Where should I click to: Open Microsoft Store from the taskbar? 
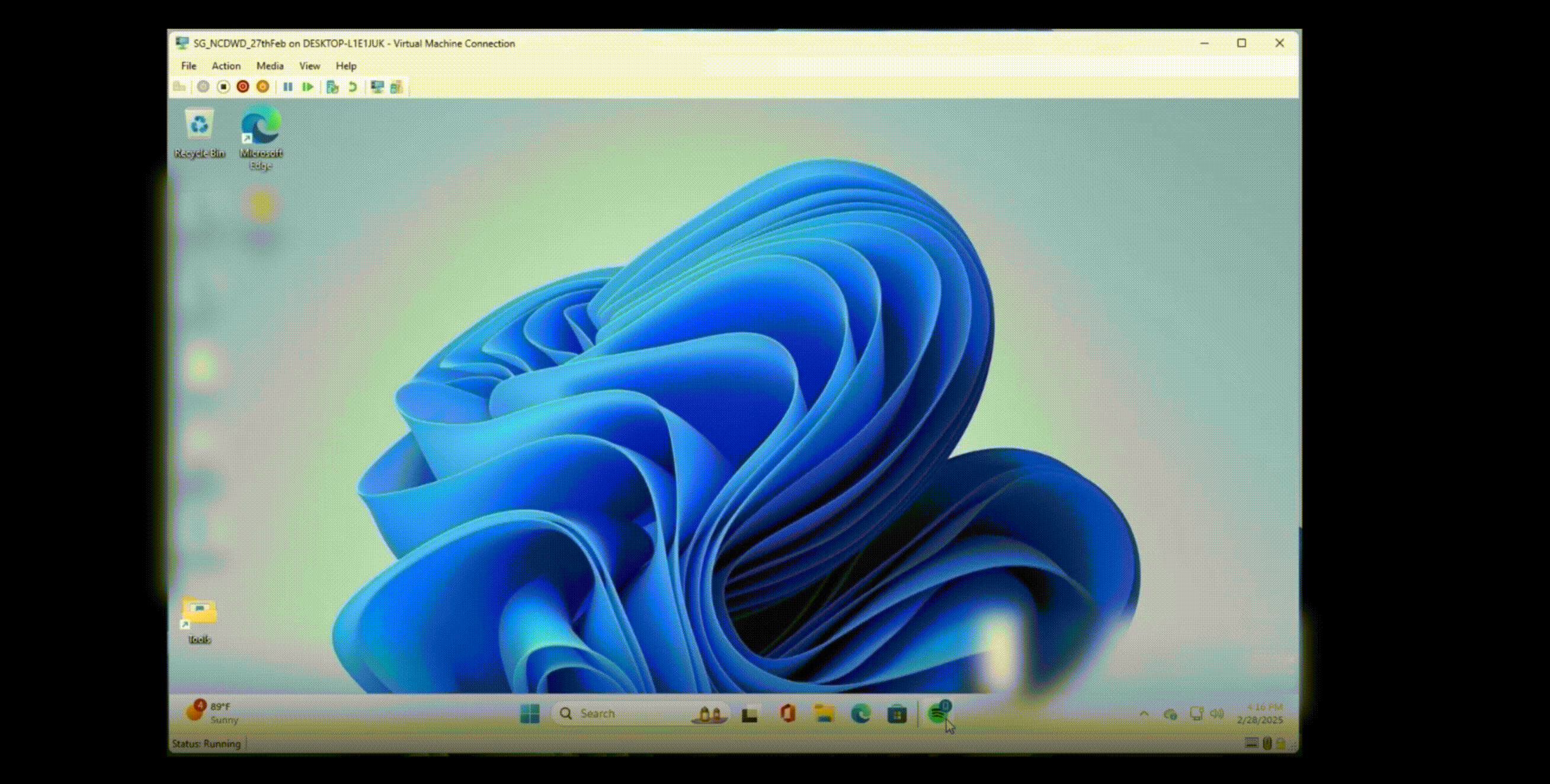(896, 714)
